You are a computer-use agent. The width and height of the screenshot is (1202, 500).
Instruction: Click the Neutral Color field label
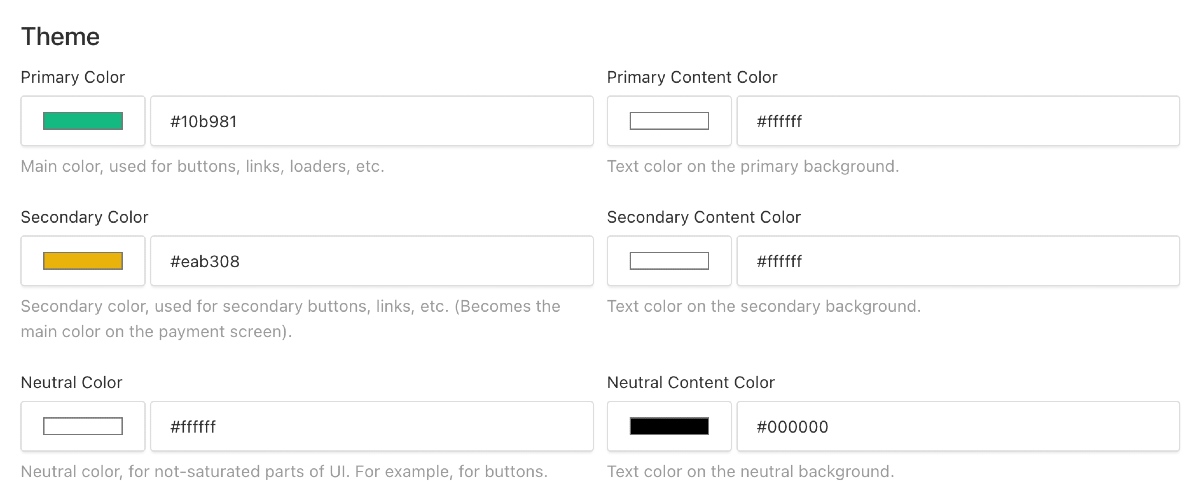coord(71,382)
